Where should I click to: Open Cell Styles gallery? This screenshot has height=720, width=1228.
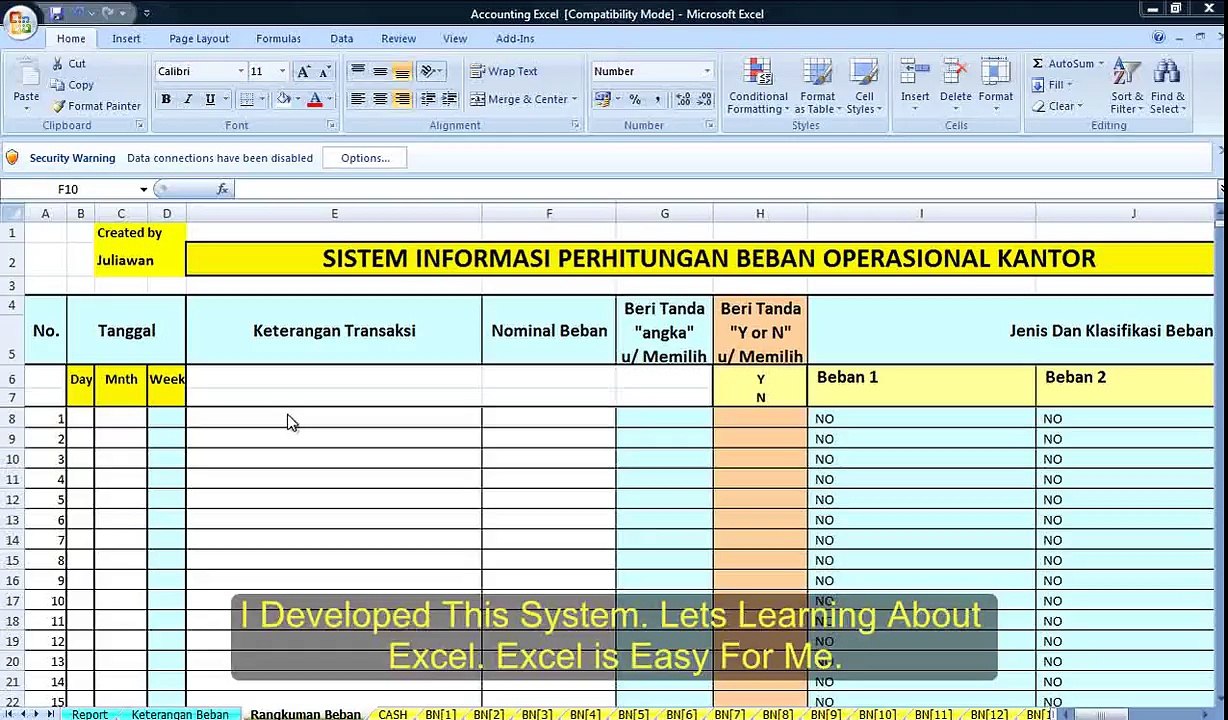click(x=864, y=87)
